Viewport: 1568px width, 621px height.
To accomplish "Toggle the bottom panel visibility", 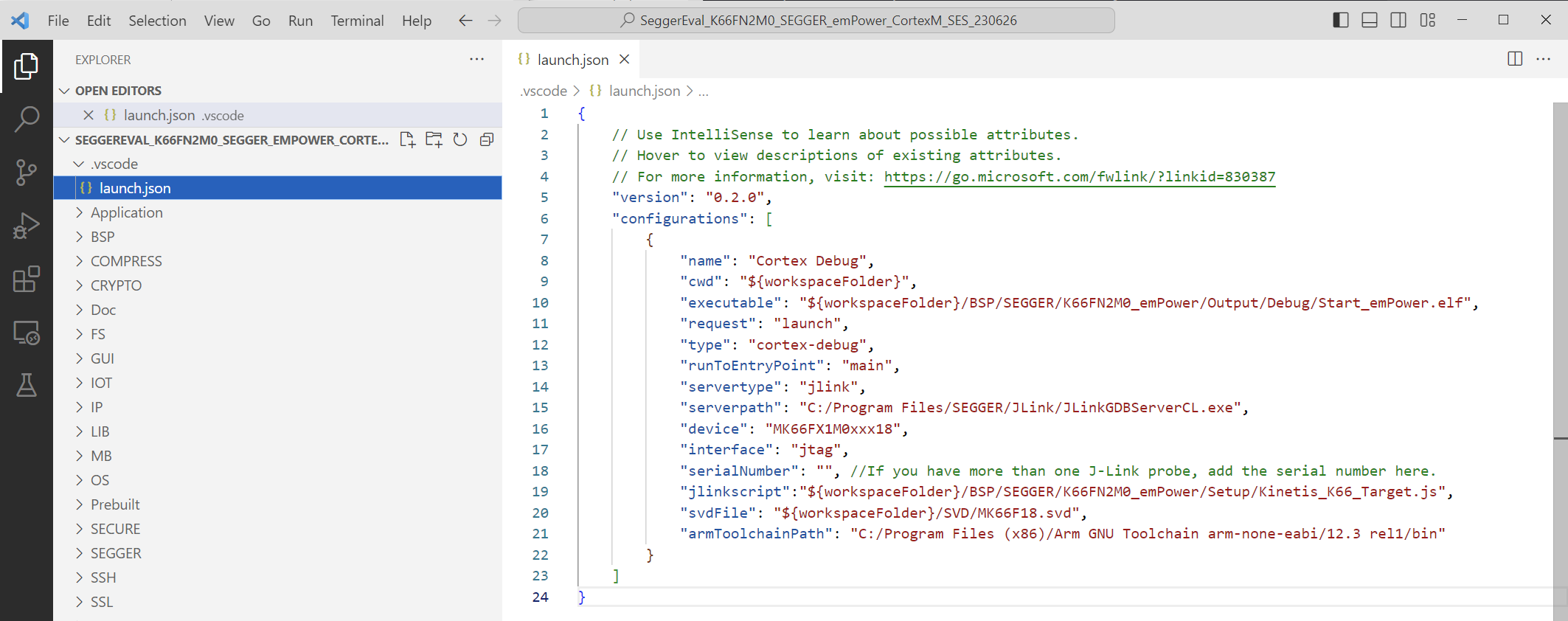I will 1370,20.
